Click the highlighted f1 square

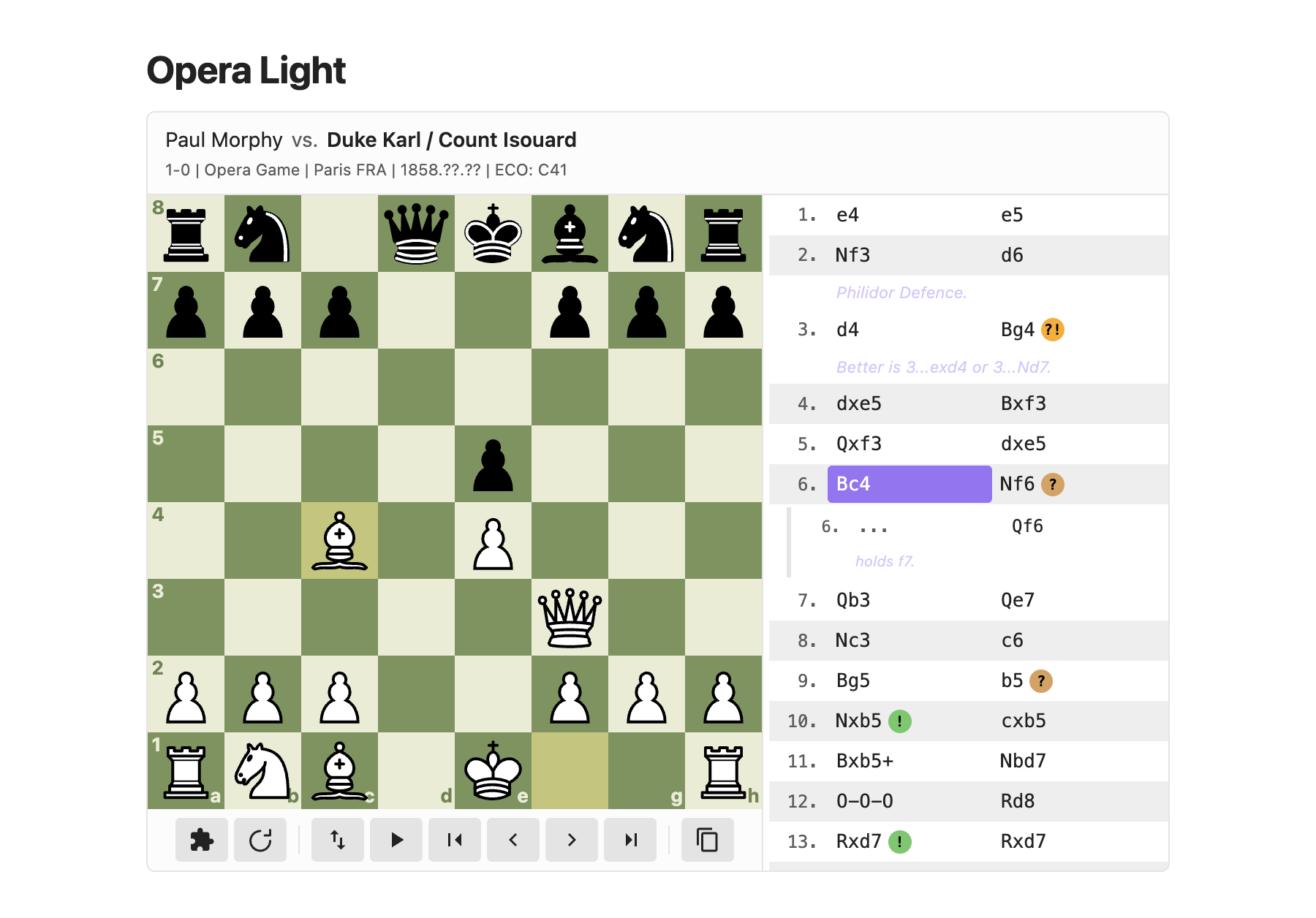pyautogui.click(x=570, y=771)
